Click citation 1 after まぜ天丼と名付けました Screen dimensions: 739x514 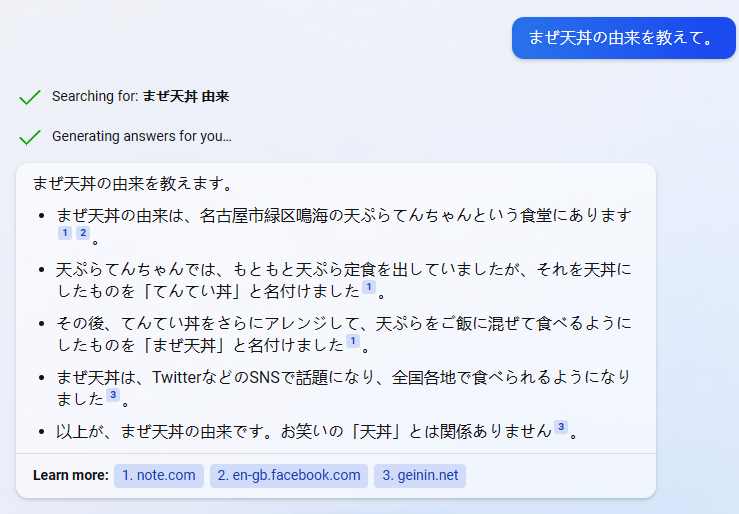point(353,341)
